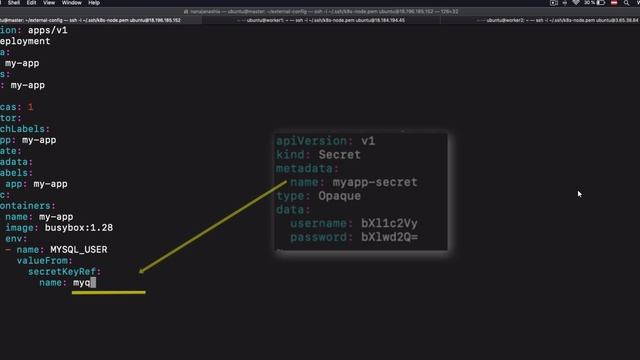
Task: Open the Window menu
Action: coord(71,3)
